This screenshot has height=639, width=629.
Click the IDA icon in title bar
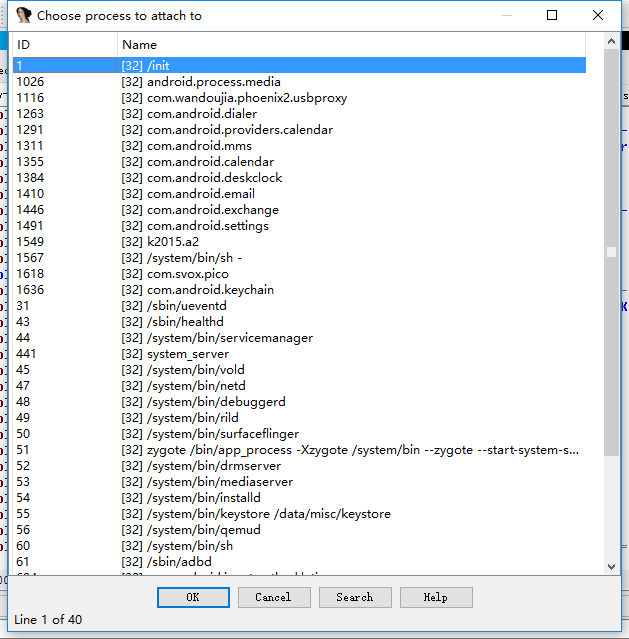coord(24,15)
